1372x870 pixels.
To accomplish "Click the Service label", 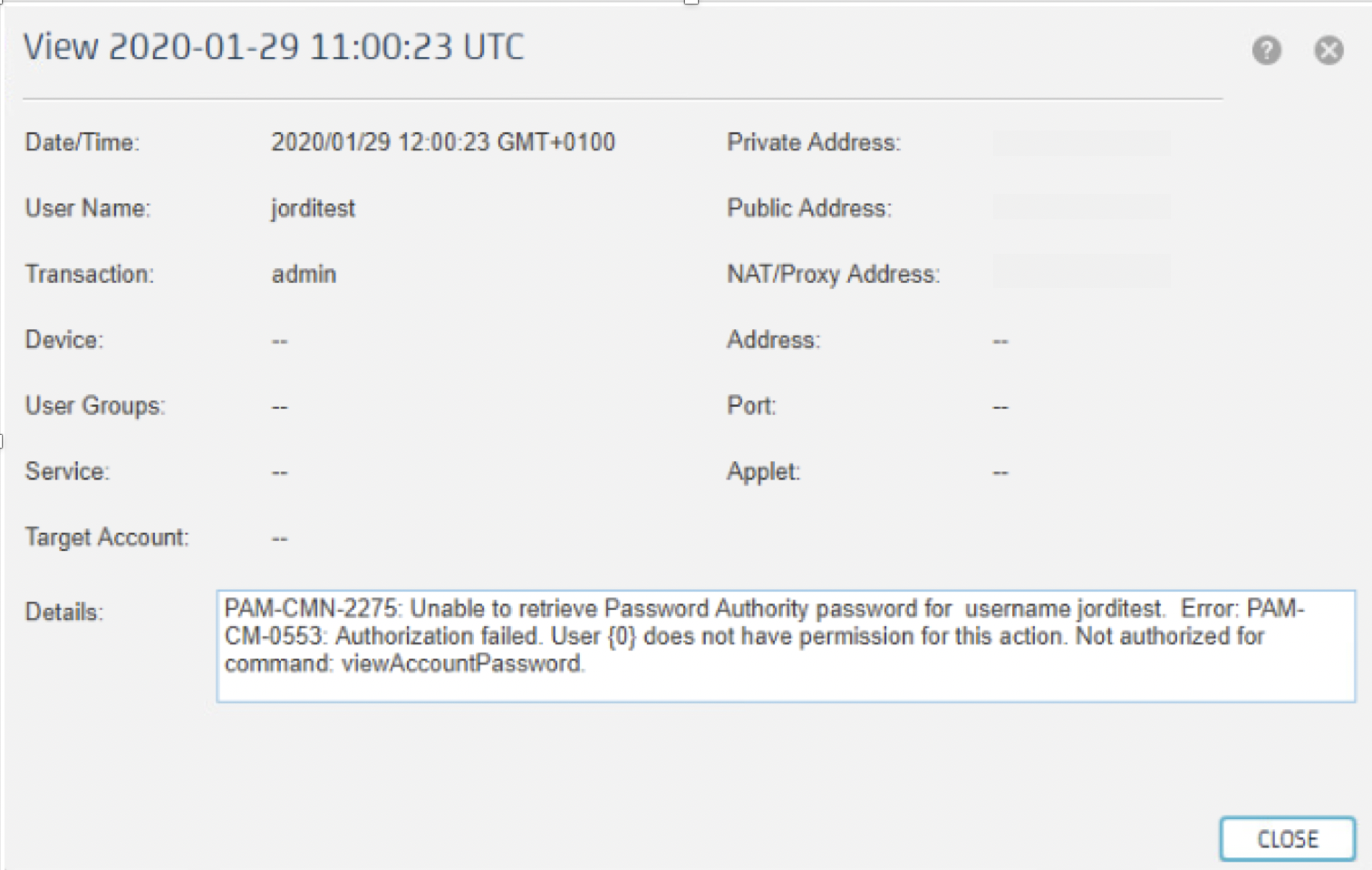I will click(67, 471).
